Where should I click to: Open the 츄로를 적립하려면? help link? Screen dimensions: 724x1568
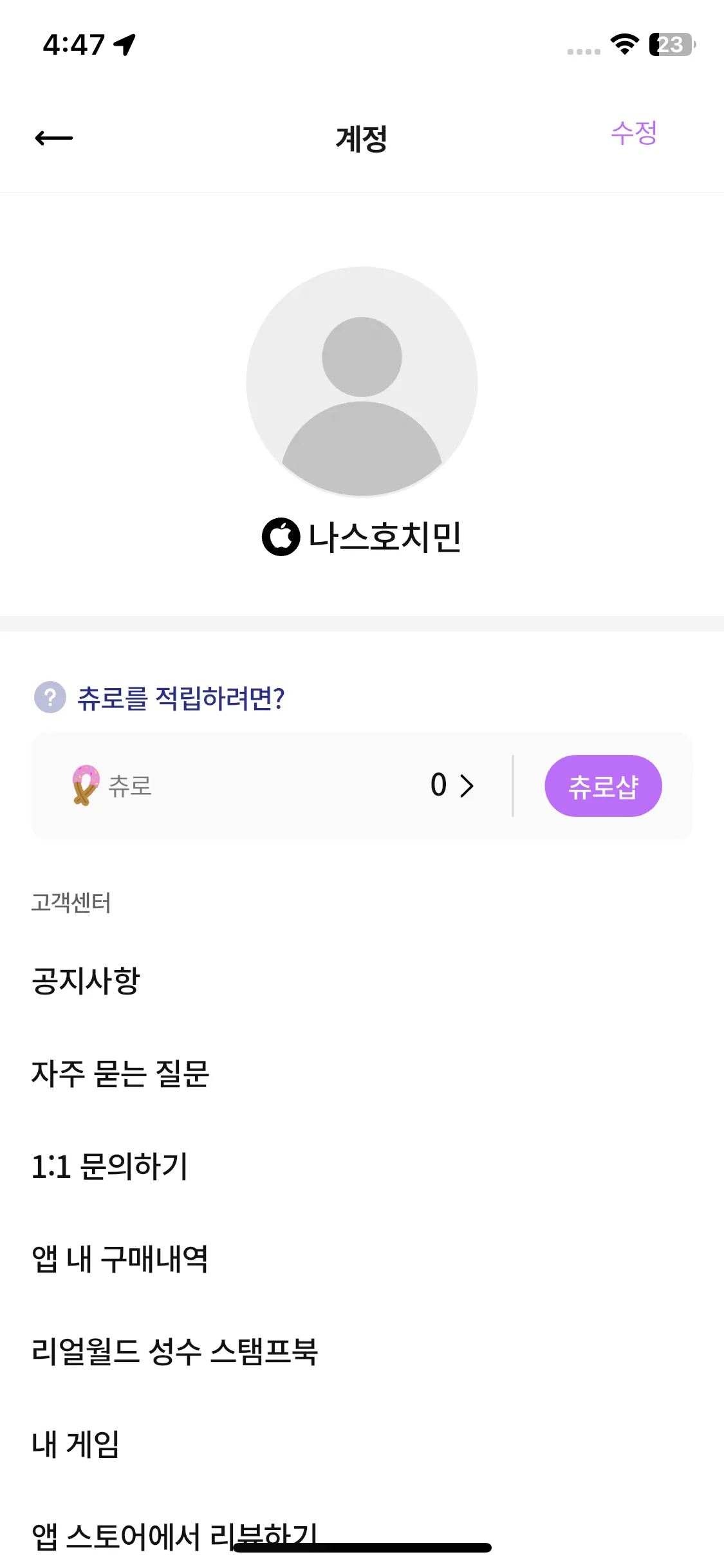(x=181, y=698)
